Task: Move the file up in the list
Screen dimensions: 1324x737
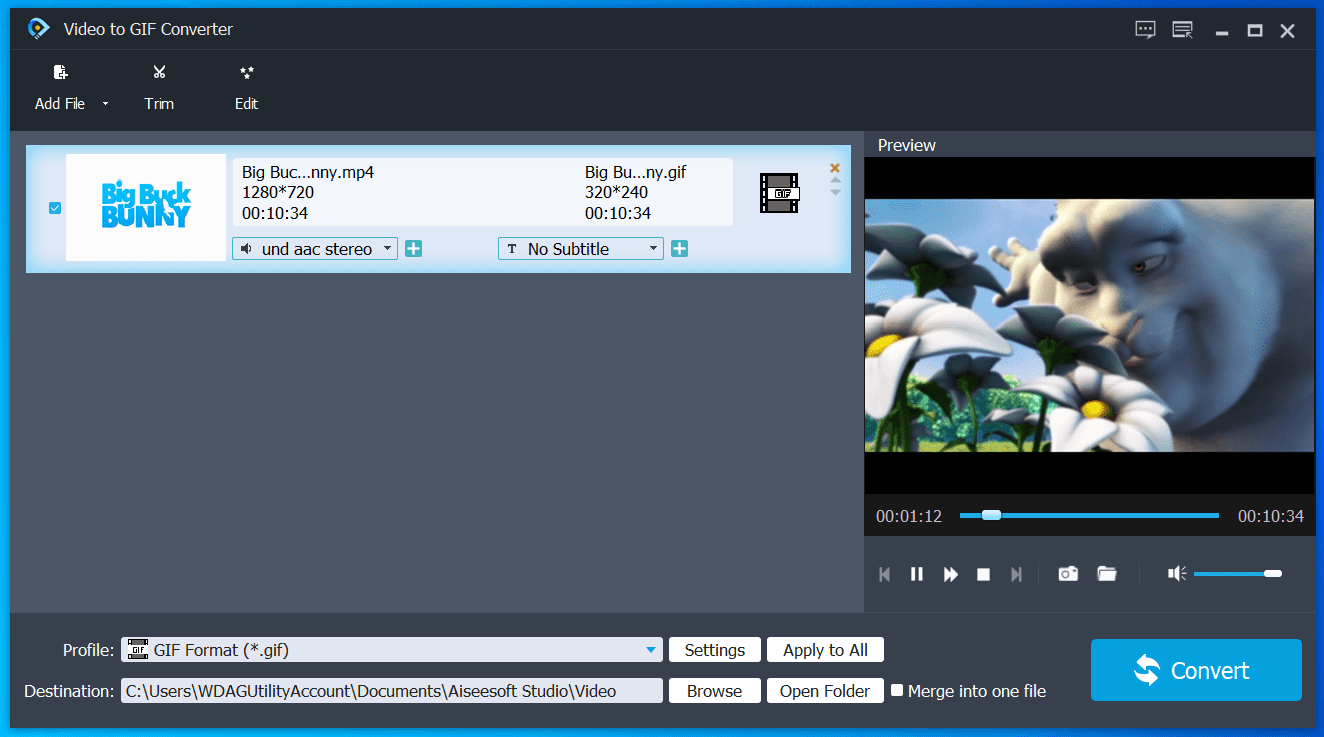Action: tap(836, 180)
